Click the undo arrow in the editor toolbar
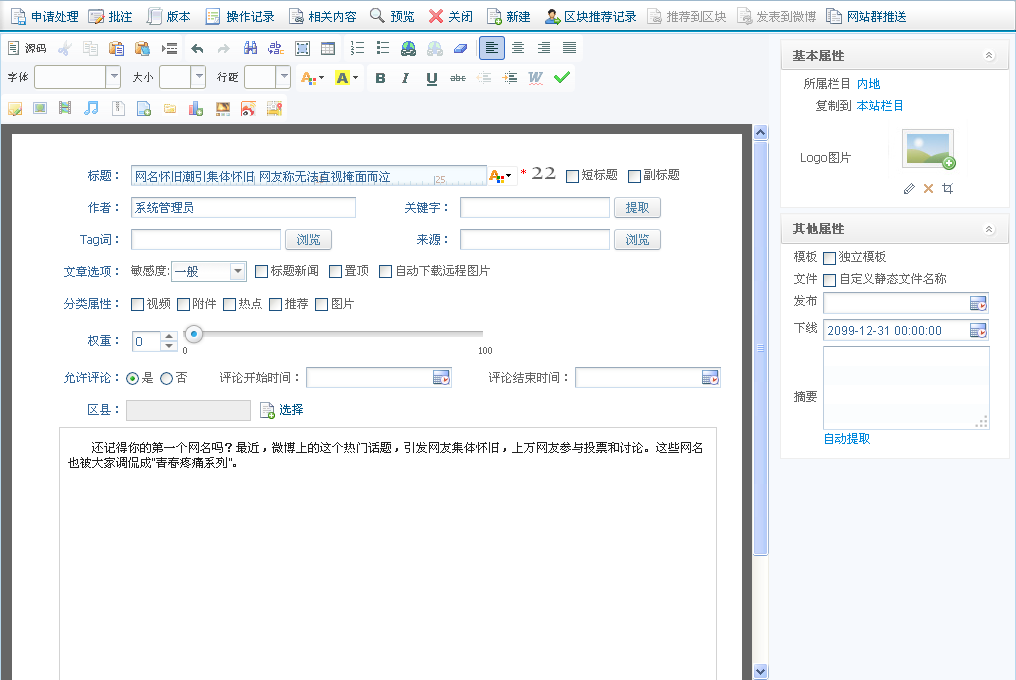This screenshot has height=680, width=1016. [197, 48]
